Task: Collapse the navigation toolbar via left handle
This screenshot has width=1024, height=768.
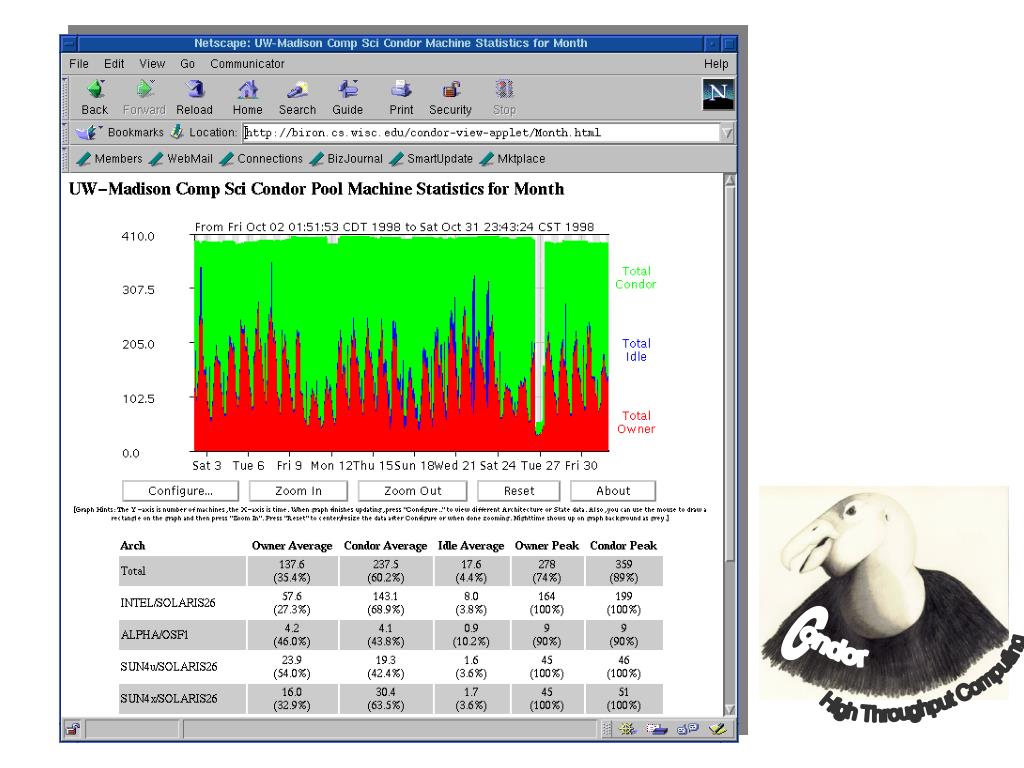Action: [65, 96]
